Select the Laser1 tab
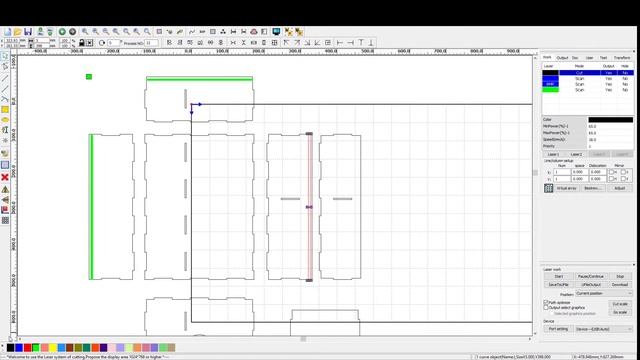The image size is (640, 360). [553, 154]
